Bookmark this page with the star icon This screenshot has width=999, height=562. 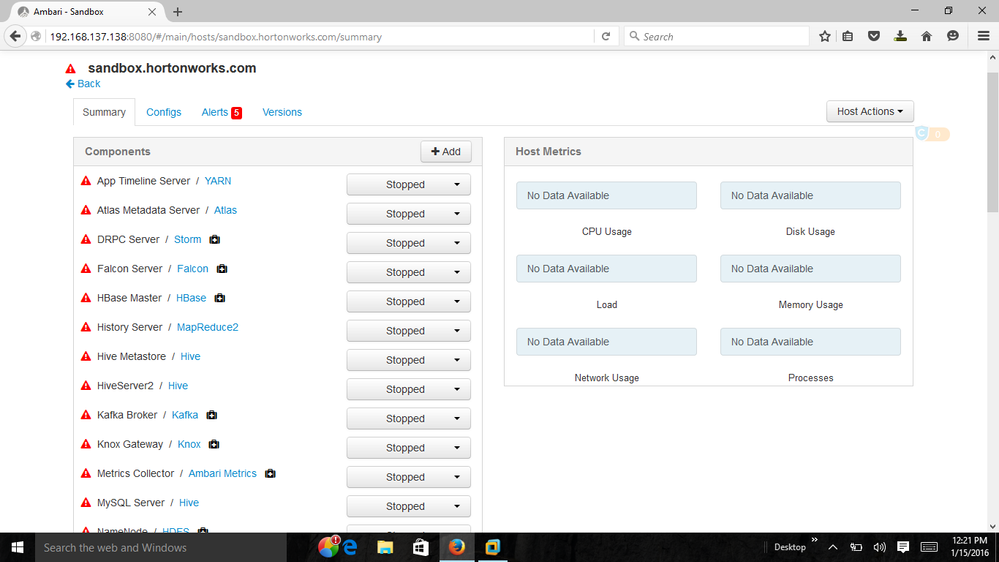pyautogui.click(x=824, y=36)
